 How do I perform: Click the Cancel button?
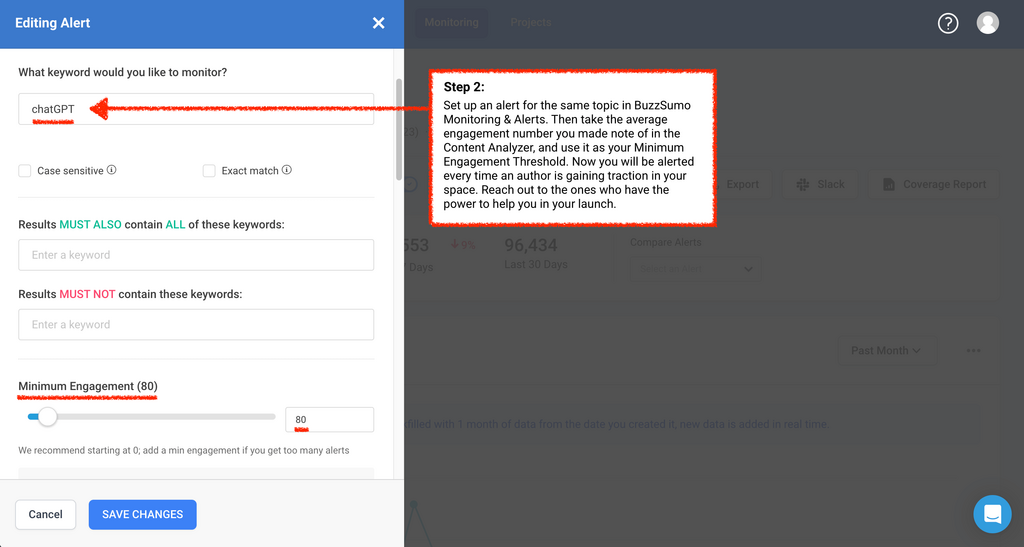click(x=45, y=514)
